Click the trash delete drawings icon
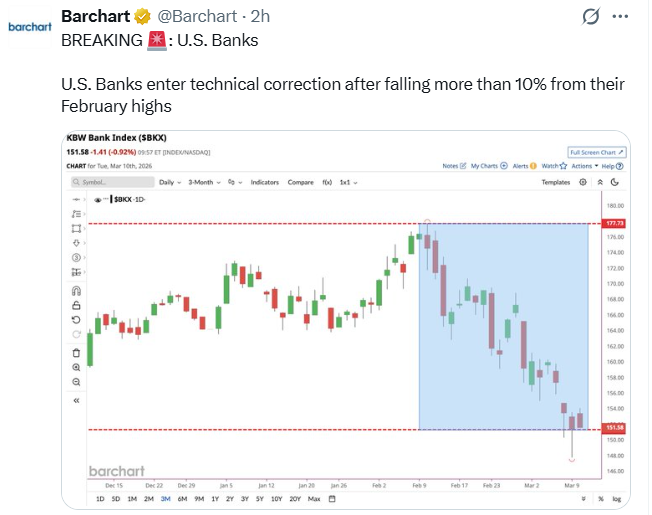Viewport: 652px width, 515px height. [x=77, y=352]
